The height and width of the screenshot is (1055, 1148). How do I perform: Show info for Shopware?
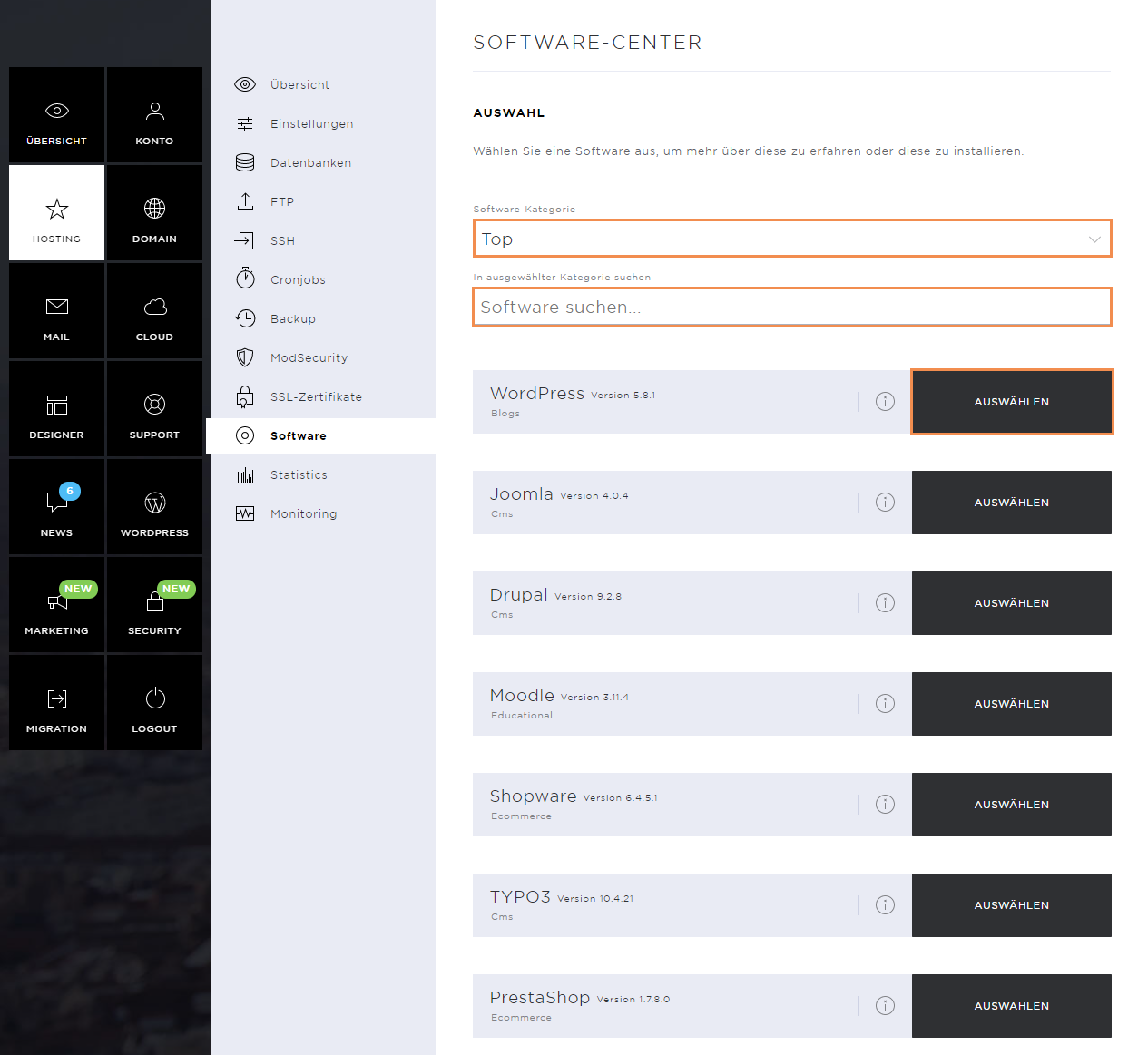(885, 805)
